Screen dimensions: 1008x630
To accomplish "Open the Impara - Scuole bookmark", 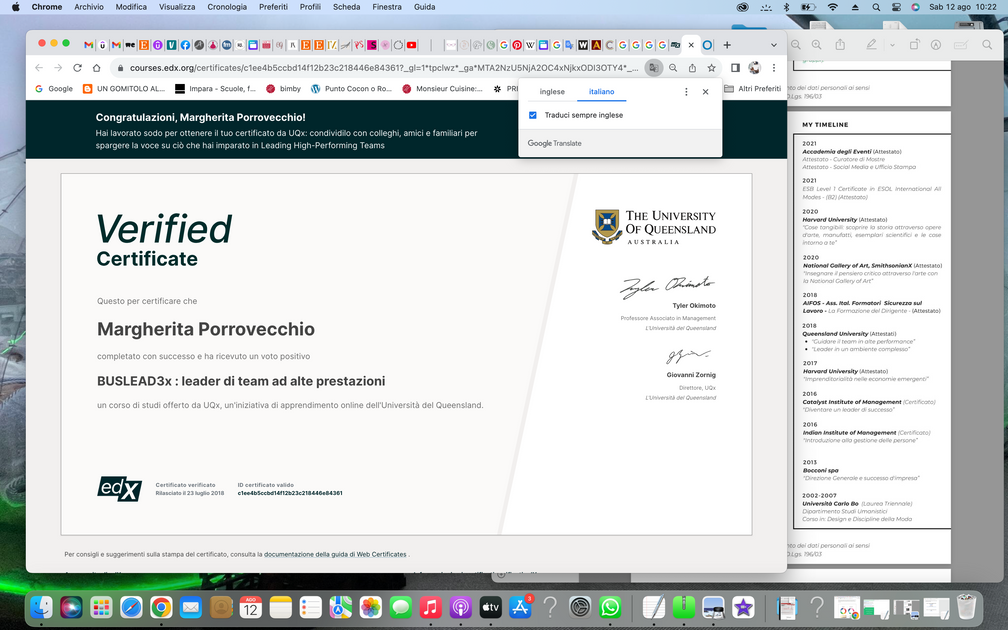I will pyautogui.click(x=215, y=89).
